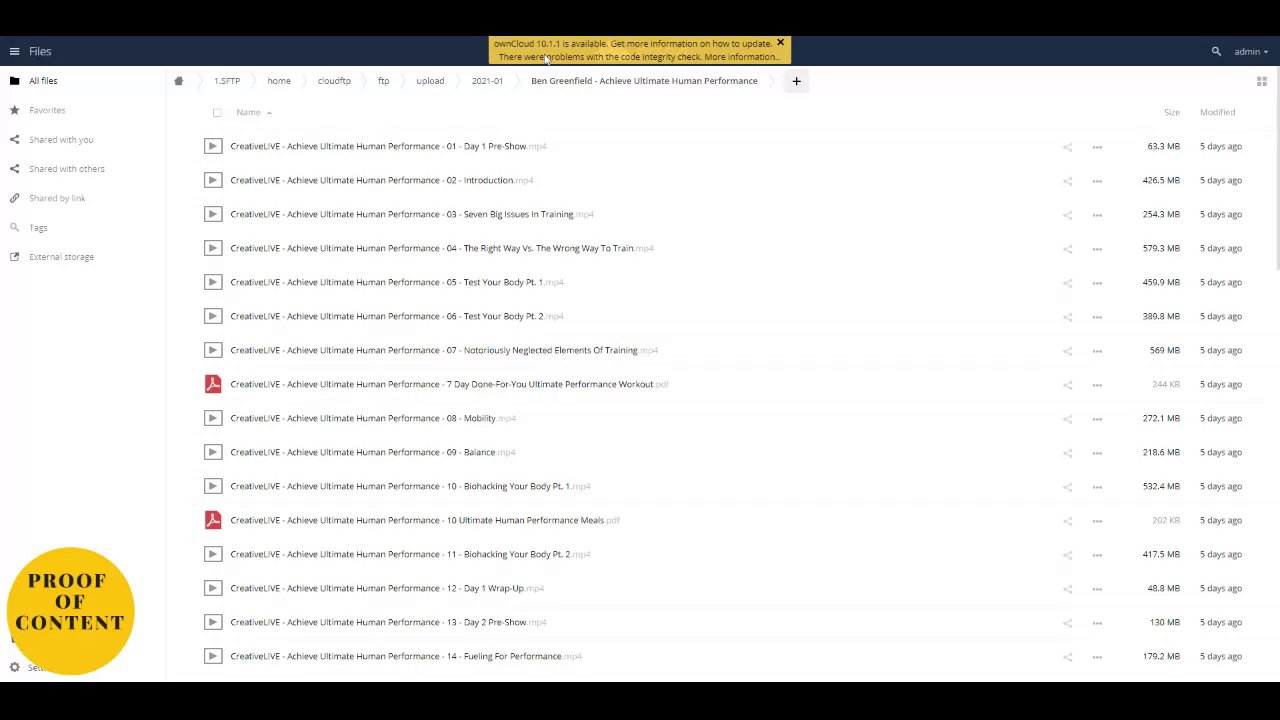Screen dimensions: 1280x720
Task: Open 03 - Seven Big Issues In Training file
Action: tap(412, 214)
